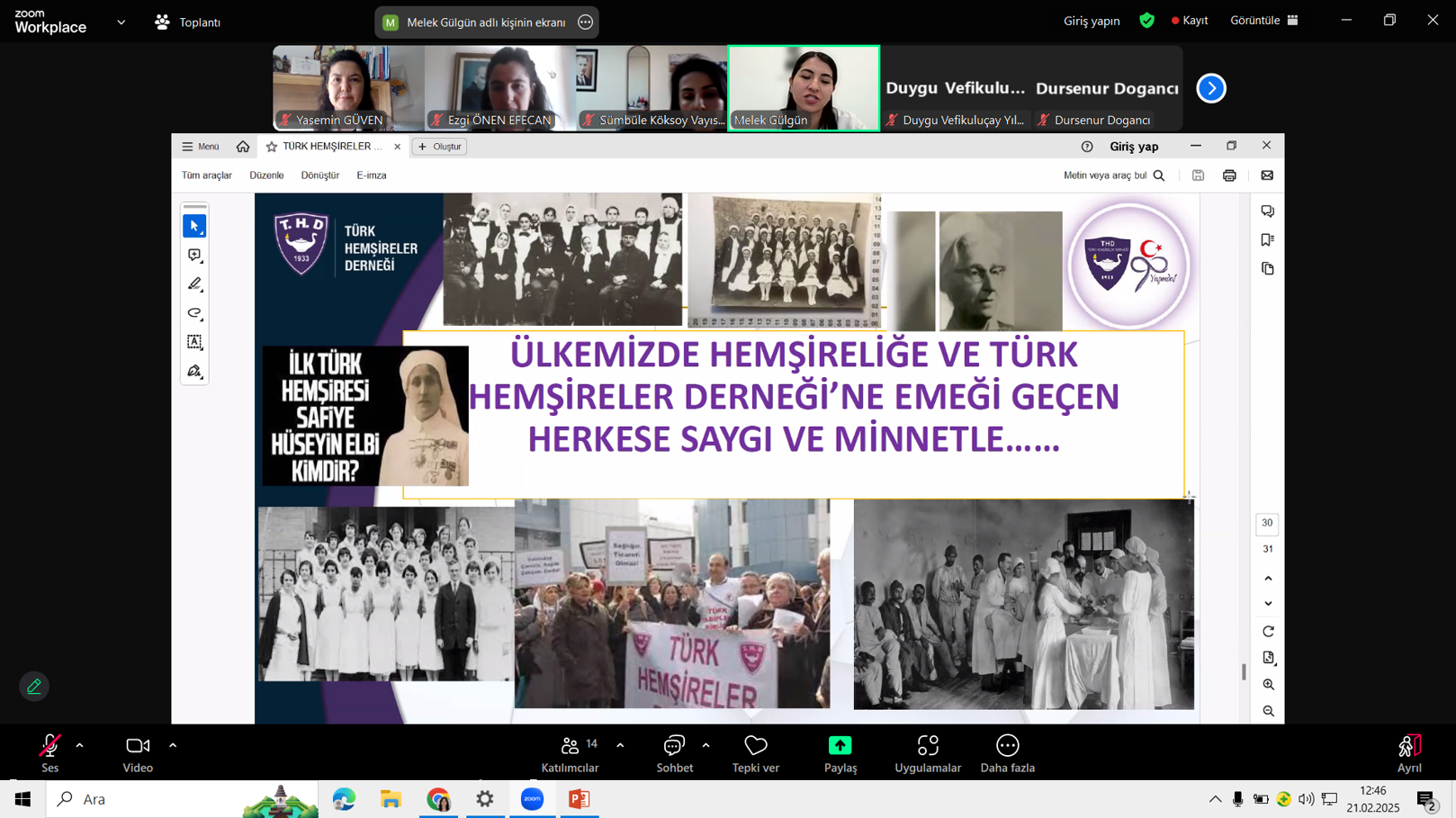Click the green Paylaş share screen icon
The height and width of the screenshot is (818, 1456).
click(840, 746)
